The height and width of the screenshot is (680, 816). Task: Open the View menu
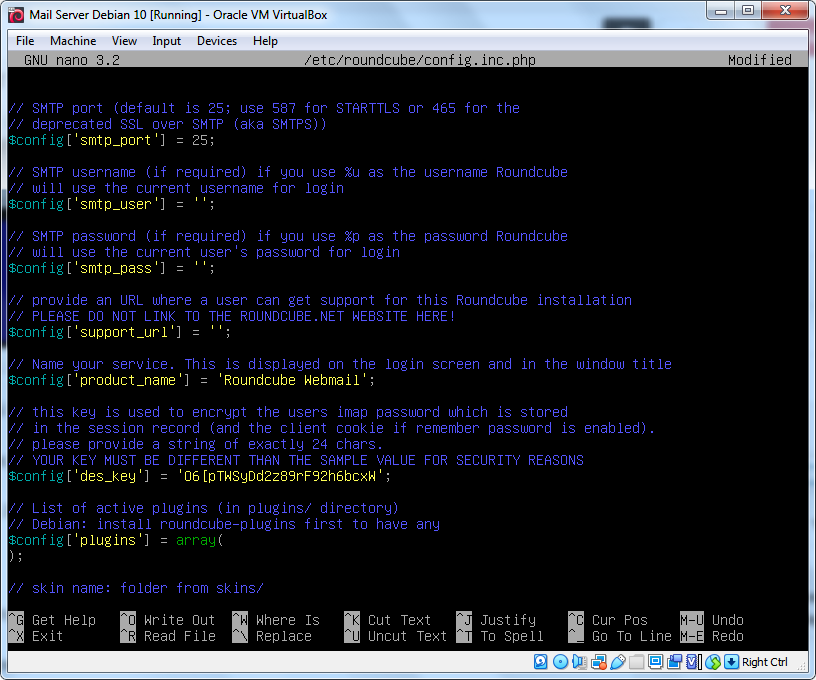[124, 41]
